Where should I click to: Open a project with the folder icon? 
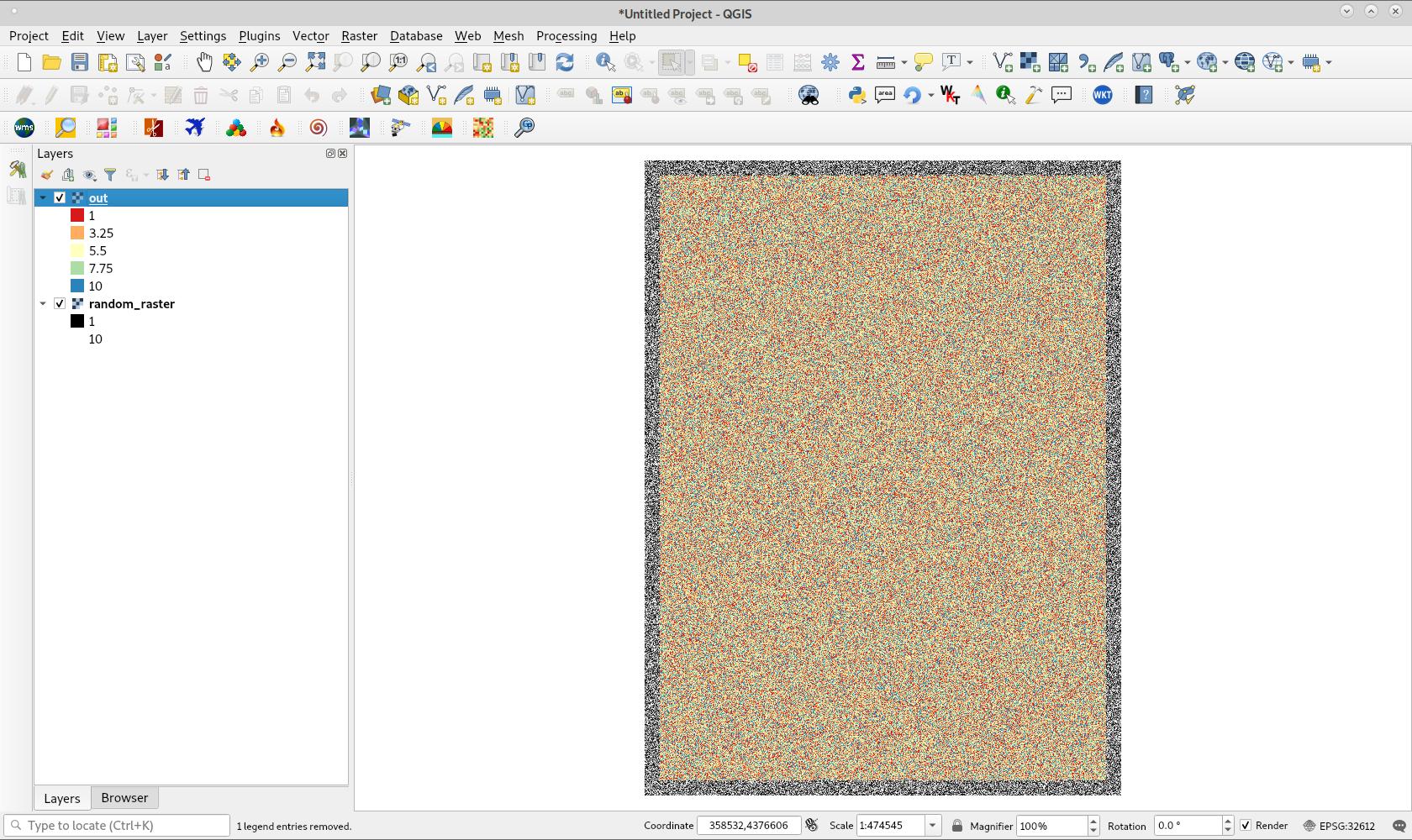coord(51,62)
